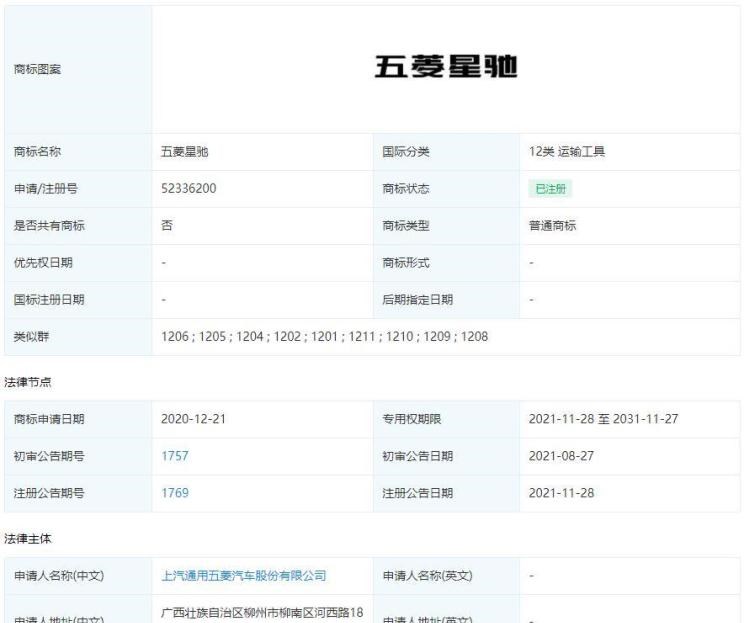Click the 国际分类 label
Viewport: 744px width, 623px height.
(x=406, y=152)
